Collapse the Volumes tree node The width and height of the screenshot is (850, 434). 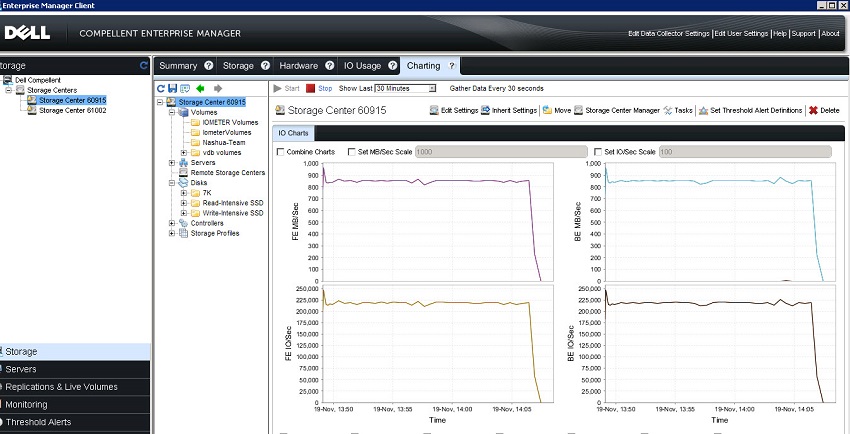point(172,112)
